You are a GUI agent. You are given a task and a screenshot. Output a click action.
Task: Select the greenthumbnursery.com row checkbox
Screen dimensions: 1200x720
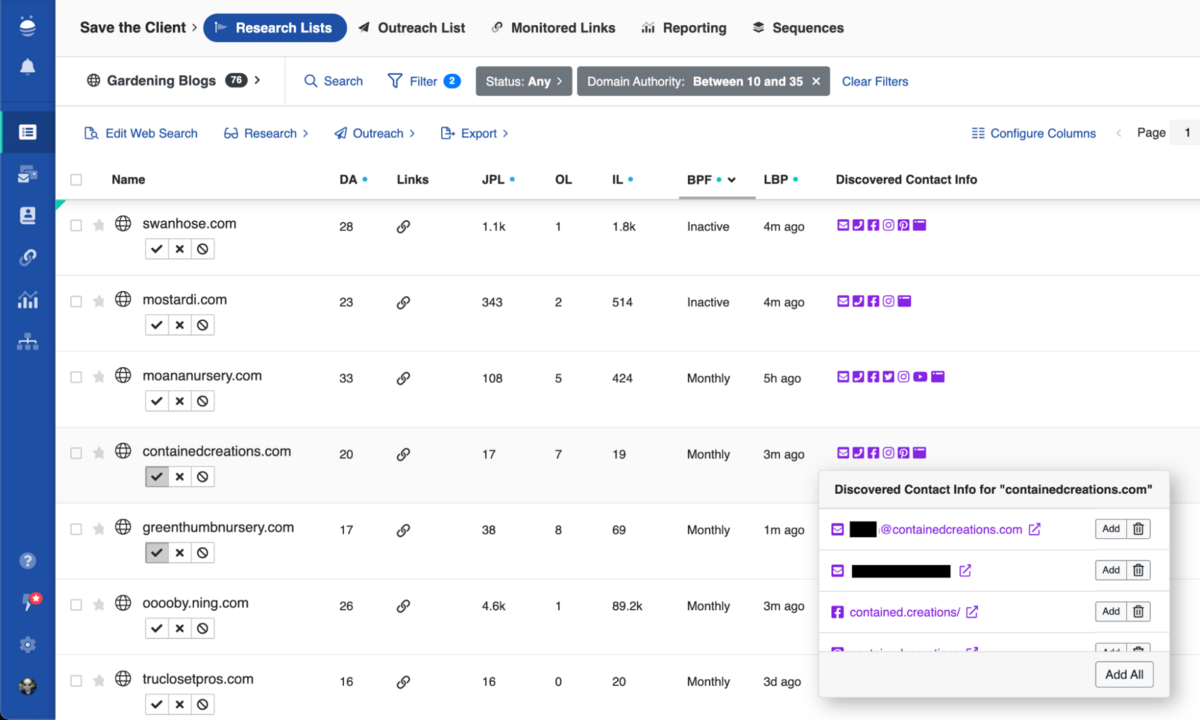tap(76, 530)
